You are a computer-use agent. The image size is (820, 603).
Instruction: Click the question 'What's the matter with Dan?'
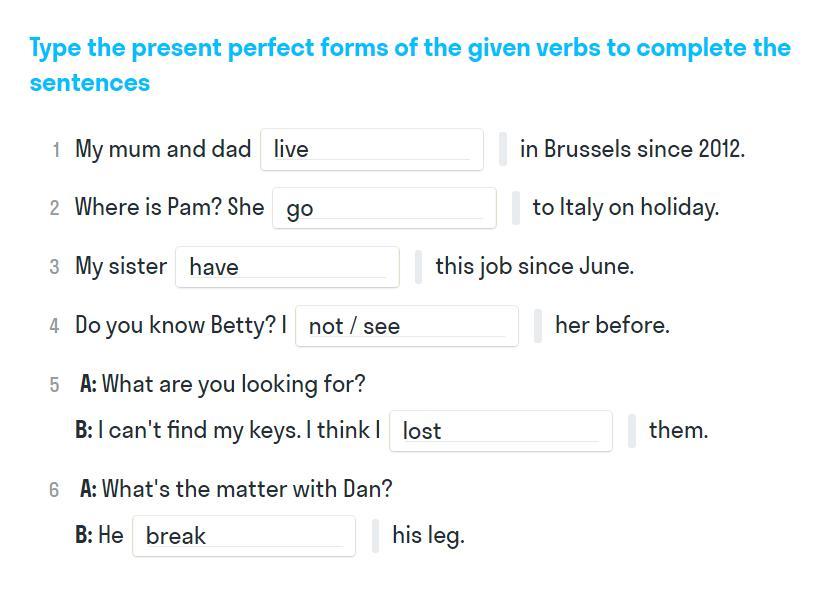click(x=247, y=490)
